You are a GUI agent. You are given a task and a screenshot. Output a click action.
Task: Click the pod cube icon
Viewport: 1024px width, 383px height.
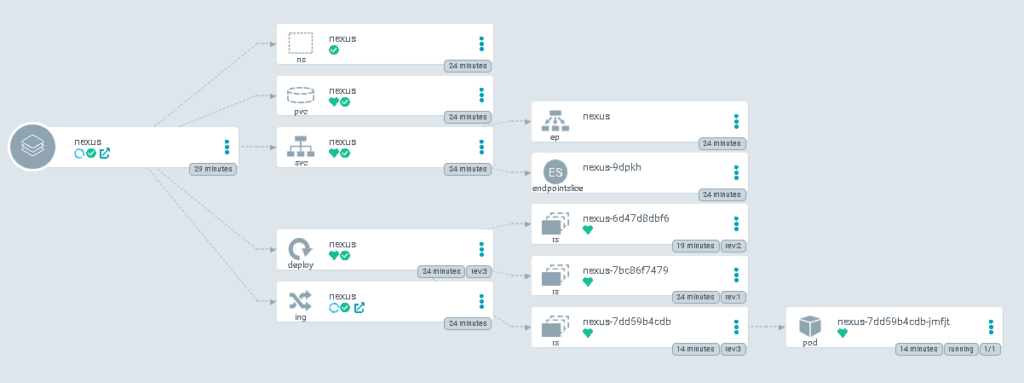(810, 326)
